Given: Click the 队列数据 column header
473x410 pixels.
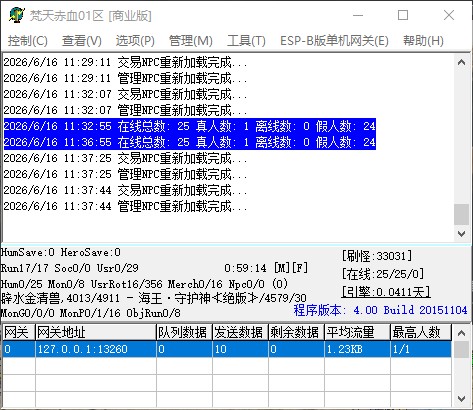Looking at the screenshot, I should pyautogui.click(x=184, y=333).
